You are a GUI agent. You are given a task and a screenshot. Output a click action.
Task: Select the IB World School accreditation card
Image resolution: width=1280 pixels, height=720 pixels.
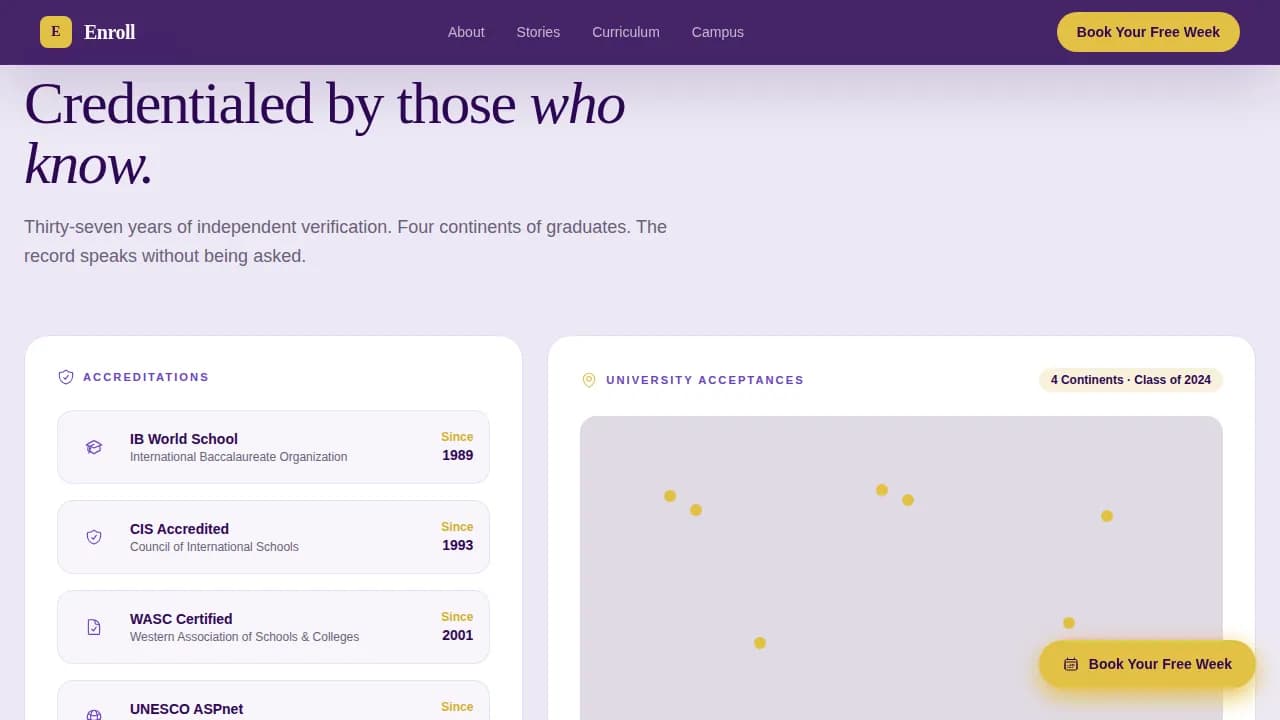coord(273,447)
